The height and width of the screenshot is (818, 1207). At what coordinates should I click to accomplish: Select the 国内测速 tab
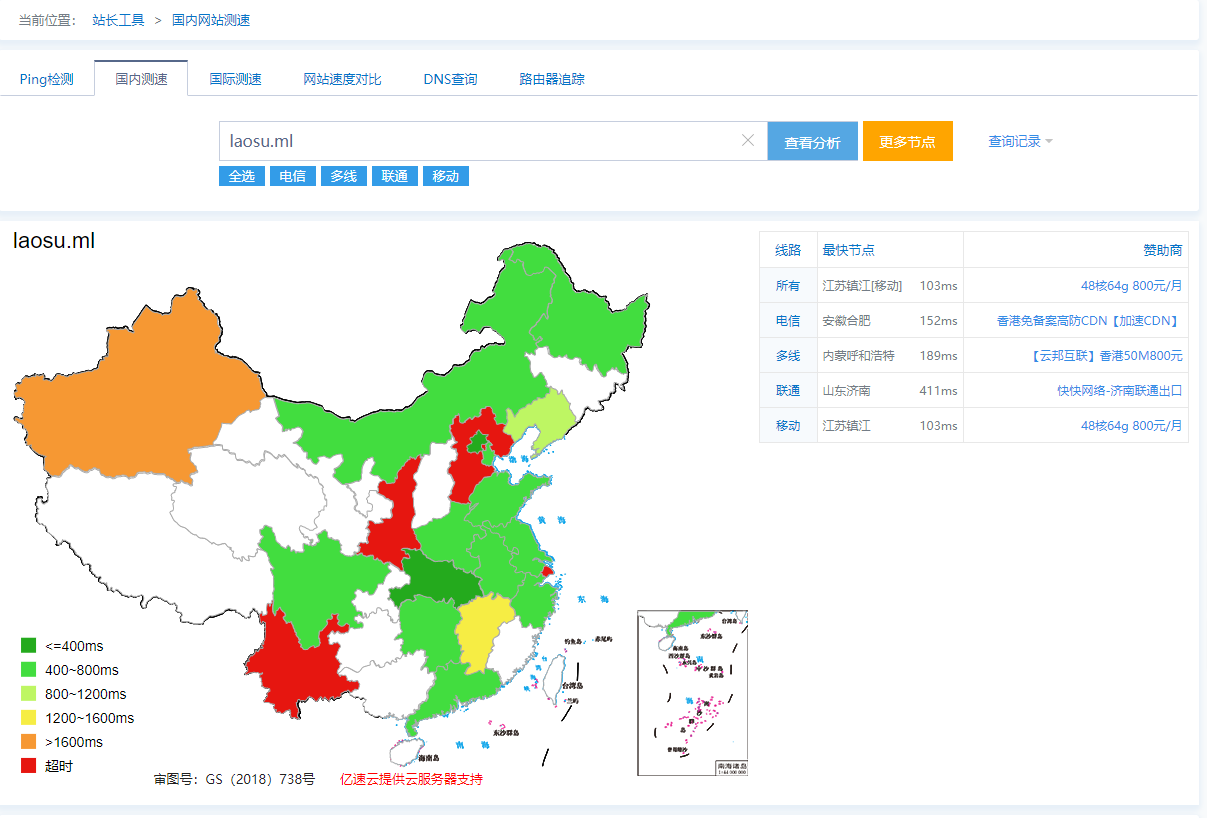[x=141, y=79]
